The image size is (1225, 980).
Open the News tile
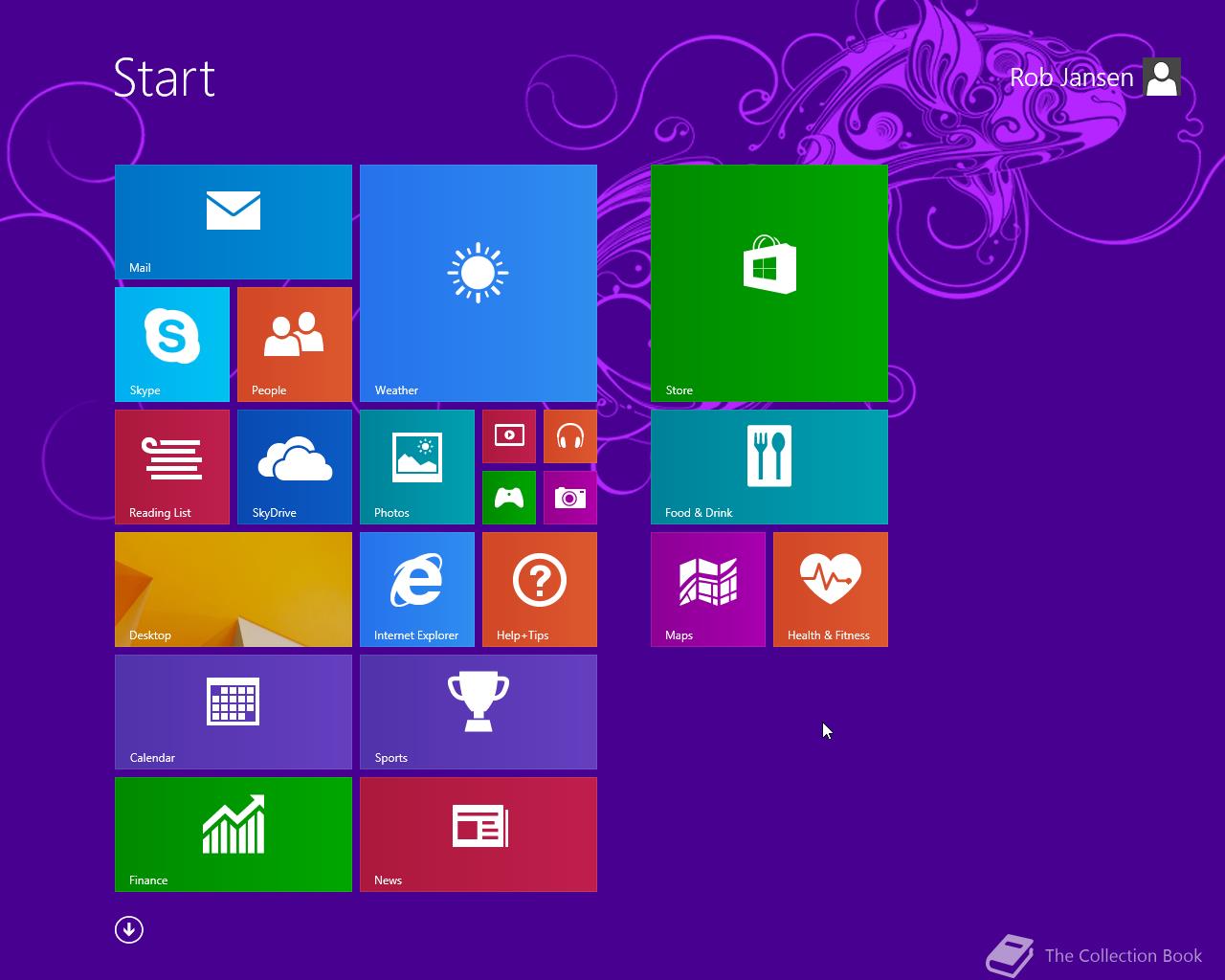479,835
